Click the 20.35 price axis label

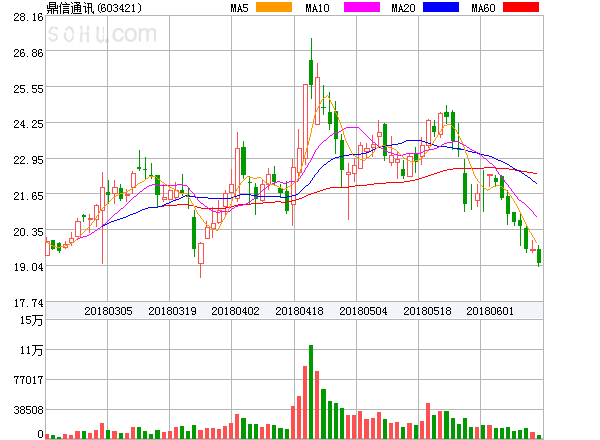click(28, 232)
